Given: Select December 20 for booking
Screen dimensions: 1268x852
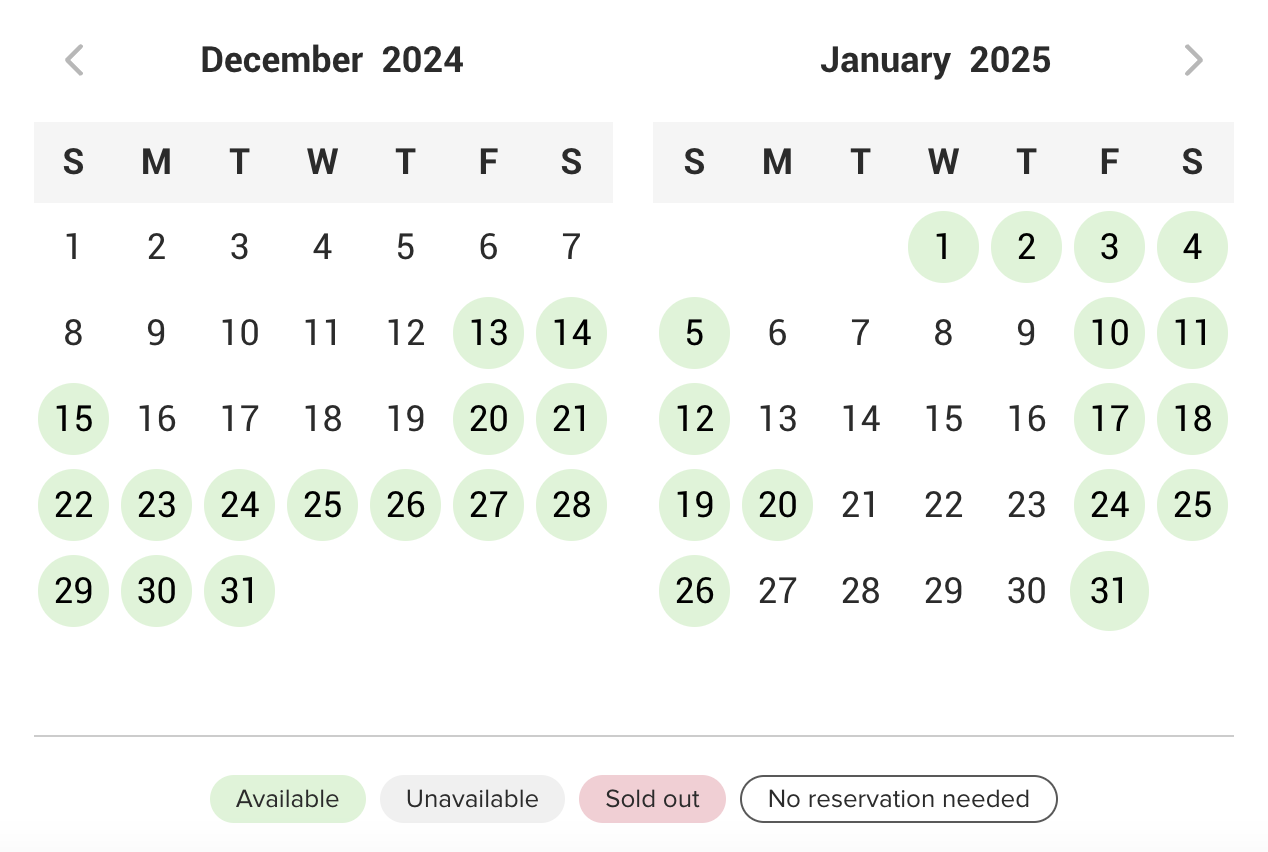Looking at the screenshot, I should coord(488,419).
